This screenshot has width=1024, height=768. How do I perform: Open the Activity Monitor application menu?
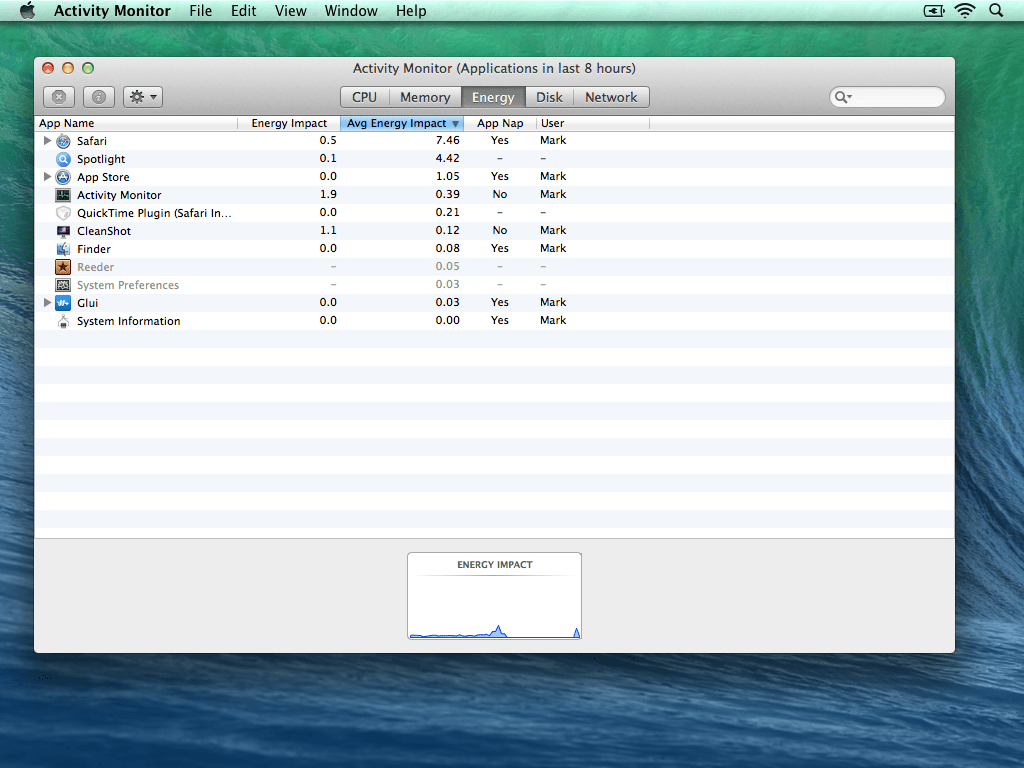(x=112, y=11)
